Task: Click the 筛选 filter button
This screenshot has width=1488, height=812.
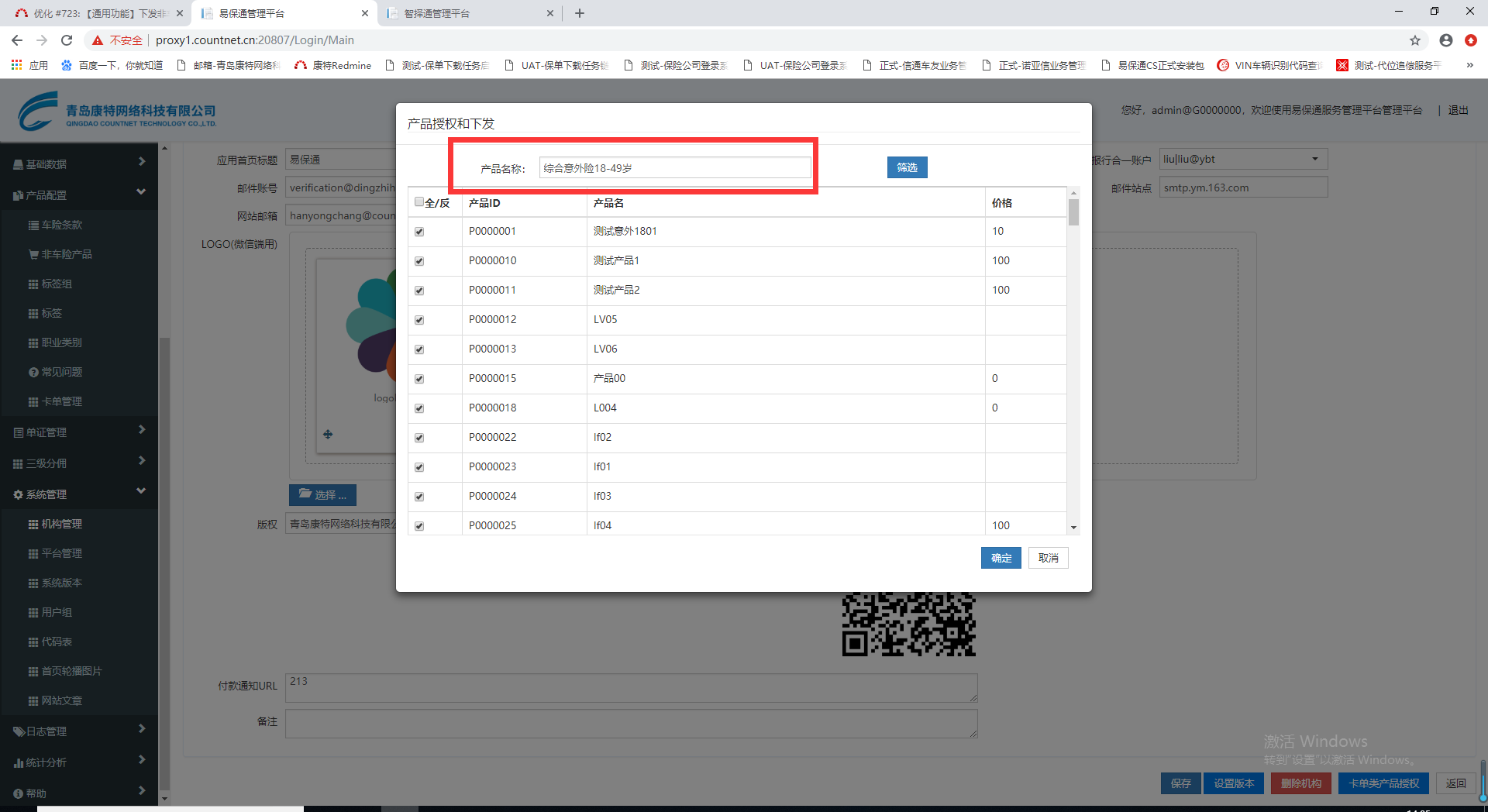Action: pyautogui.click(x=907, y=167)
